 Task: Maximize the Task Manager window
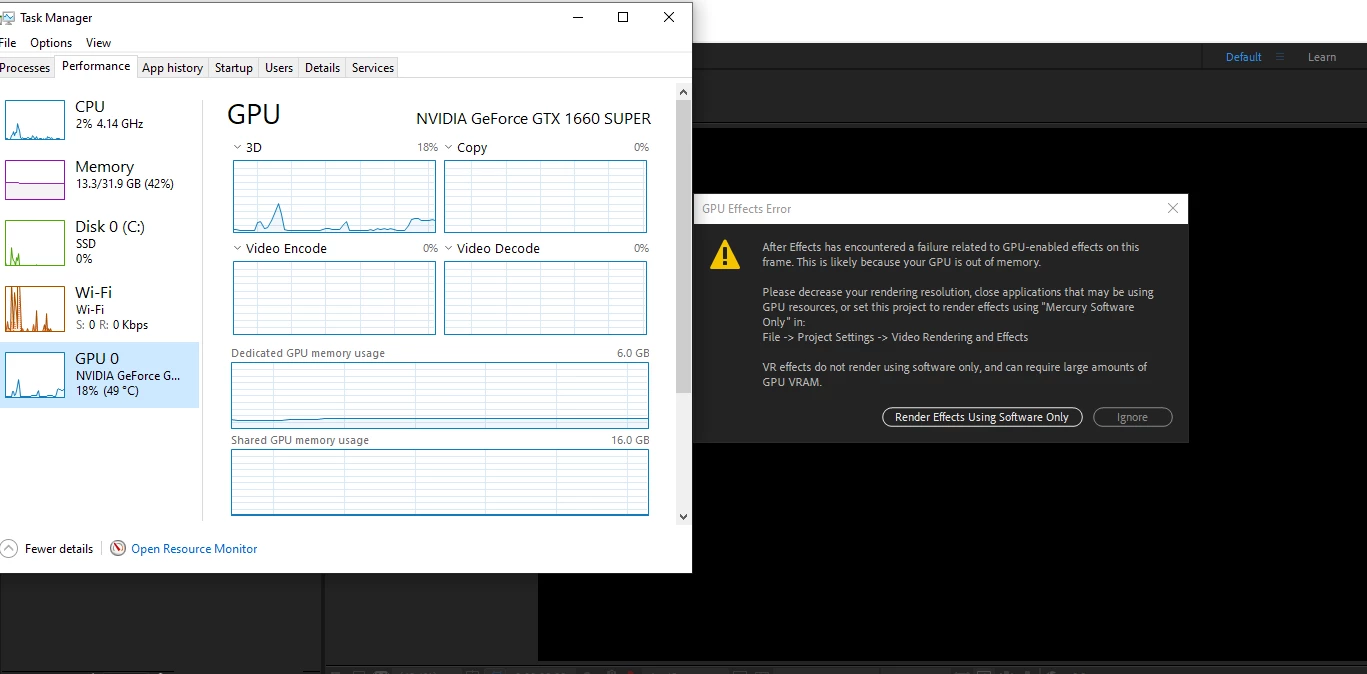click(x=623, y=17)
